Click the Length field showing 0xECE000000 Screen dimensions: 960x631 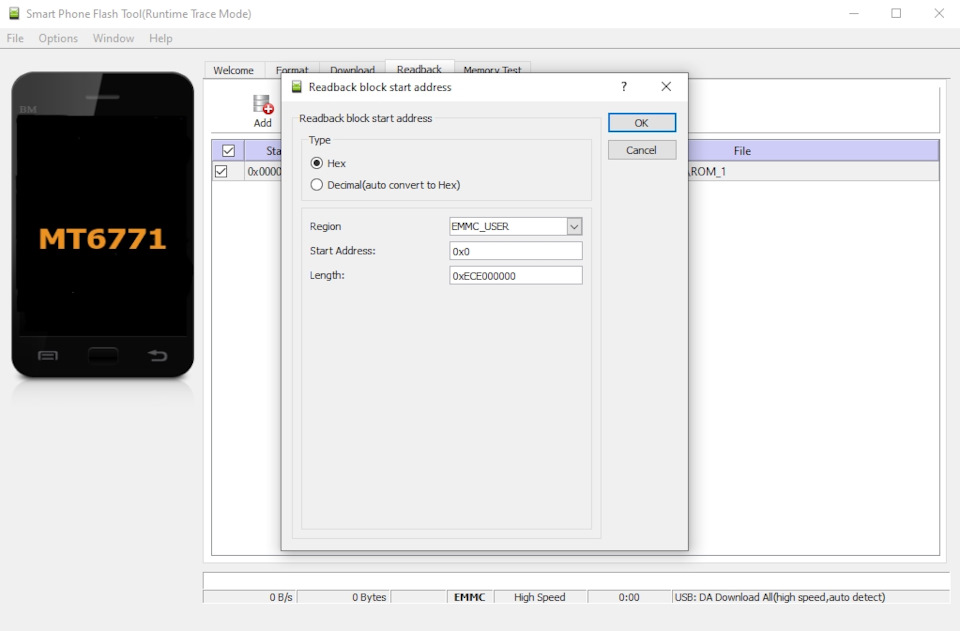click(x=516, y=275)
